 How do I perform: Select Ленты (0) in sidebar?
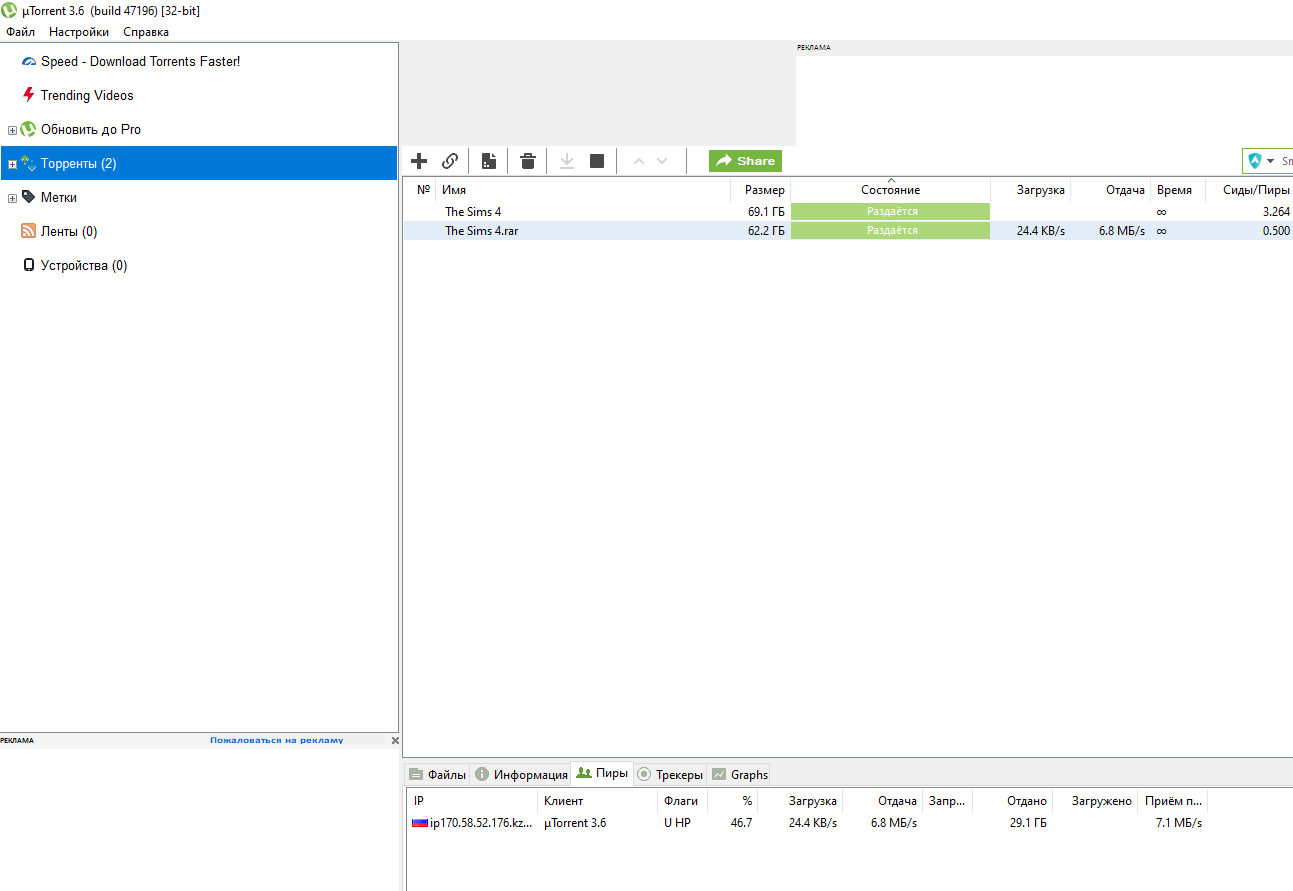pyautogui.click(x=69, y=231)
